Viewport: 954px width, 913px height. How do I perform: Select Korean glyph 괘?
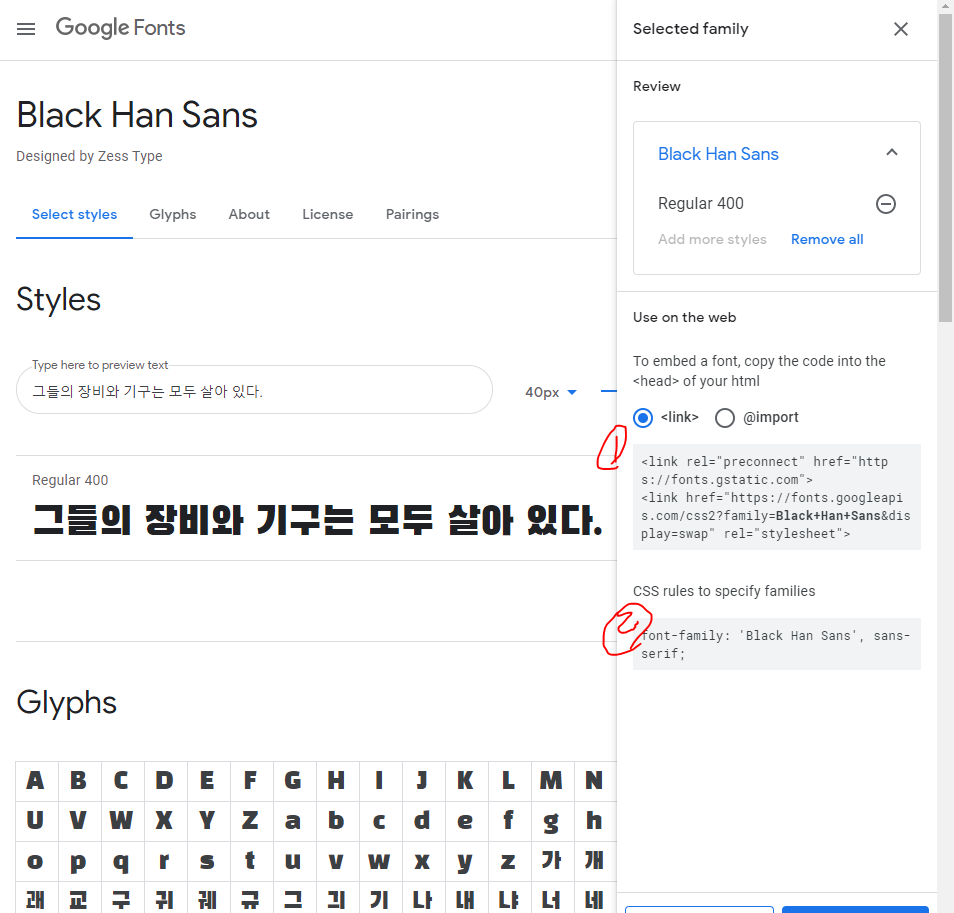tap(35, 898)
